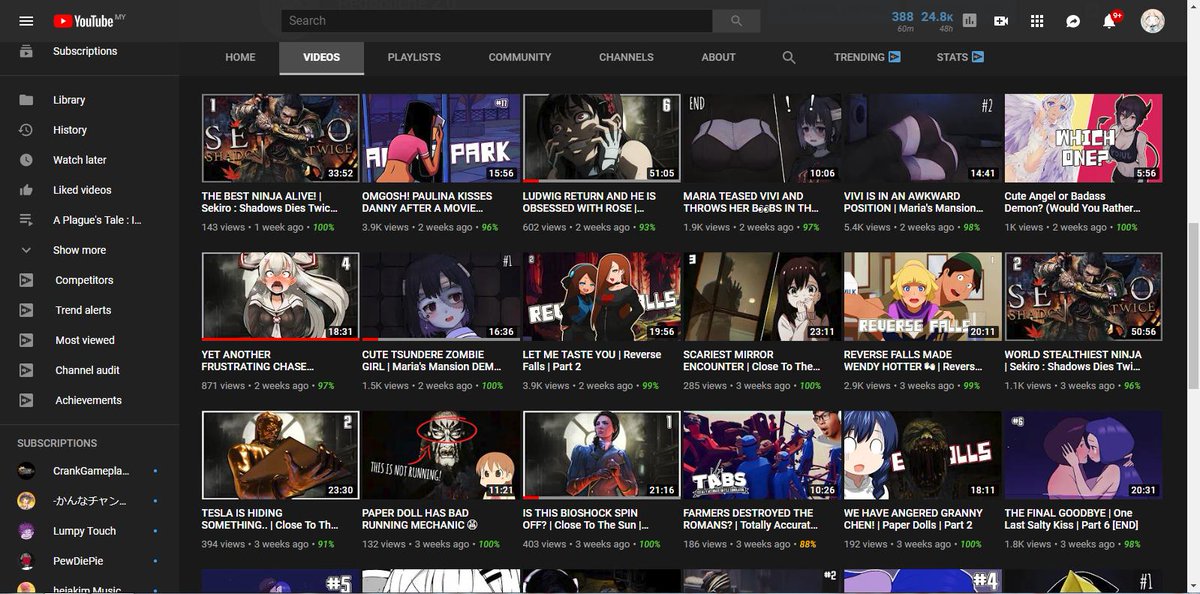
Task: Open THE FINAL GOODBYE video title
Action: pos(1073,519)
